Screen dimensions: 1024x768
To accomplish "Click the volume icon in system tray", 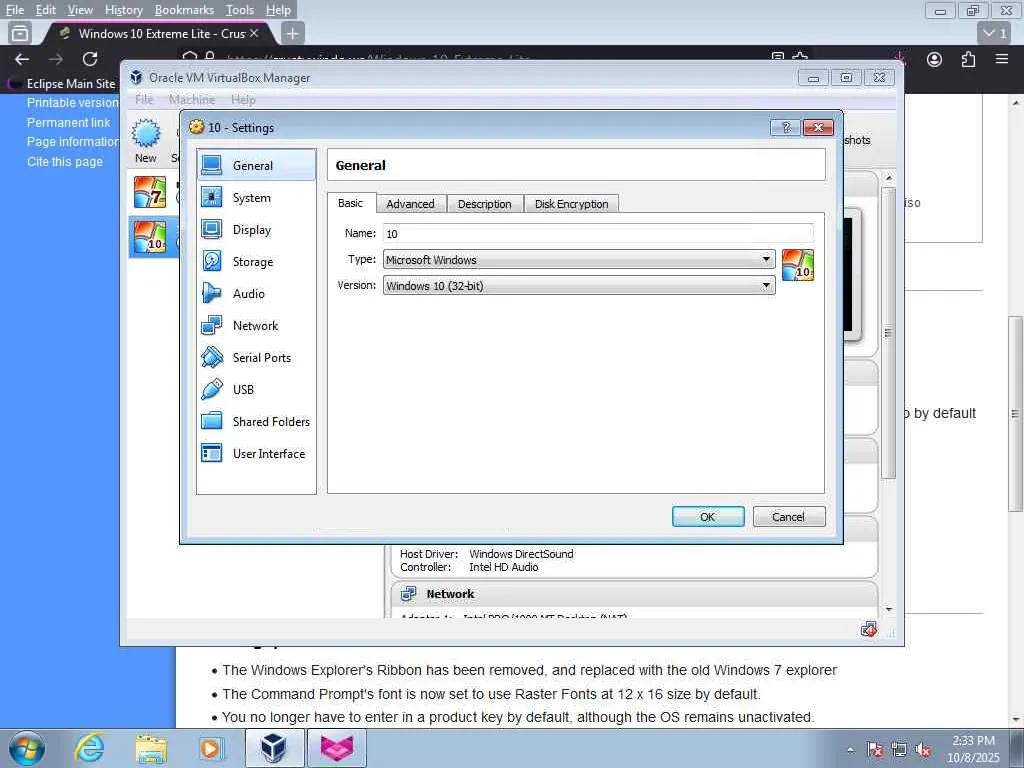I will coord(924,750).
